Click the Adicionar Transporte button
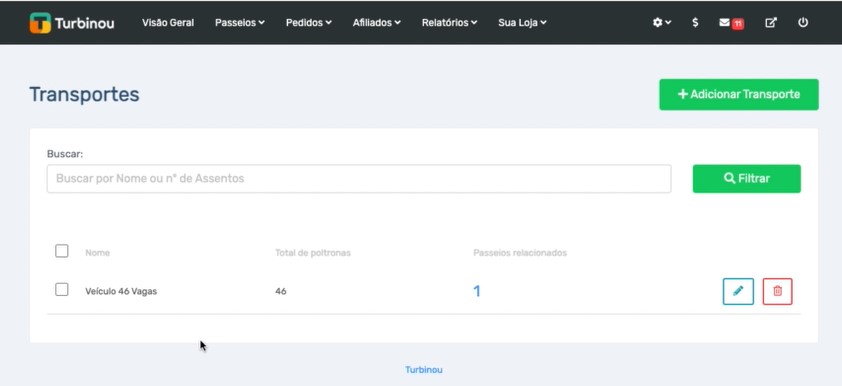 click(739, 94)
